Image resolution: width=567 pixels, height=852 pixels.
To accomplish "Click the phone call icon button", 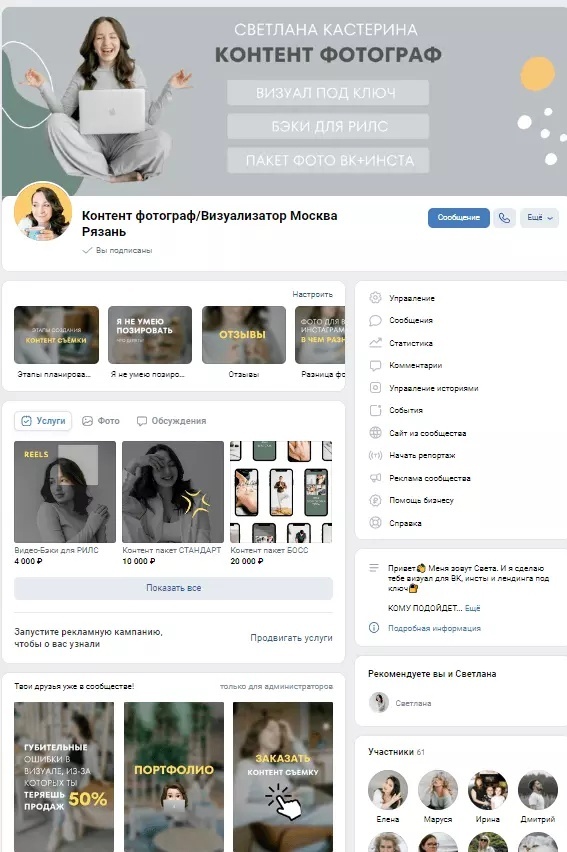I will click(504, 218).
